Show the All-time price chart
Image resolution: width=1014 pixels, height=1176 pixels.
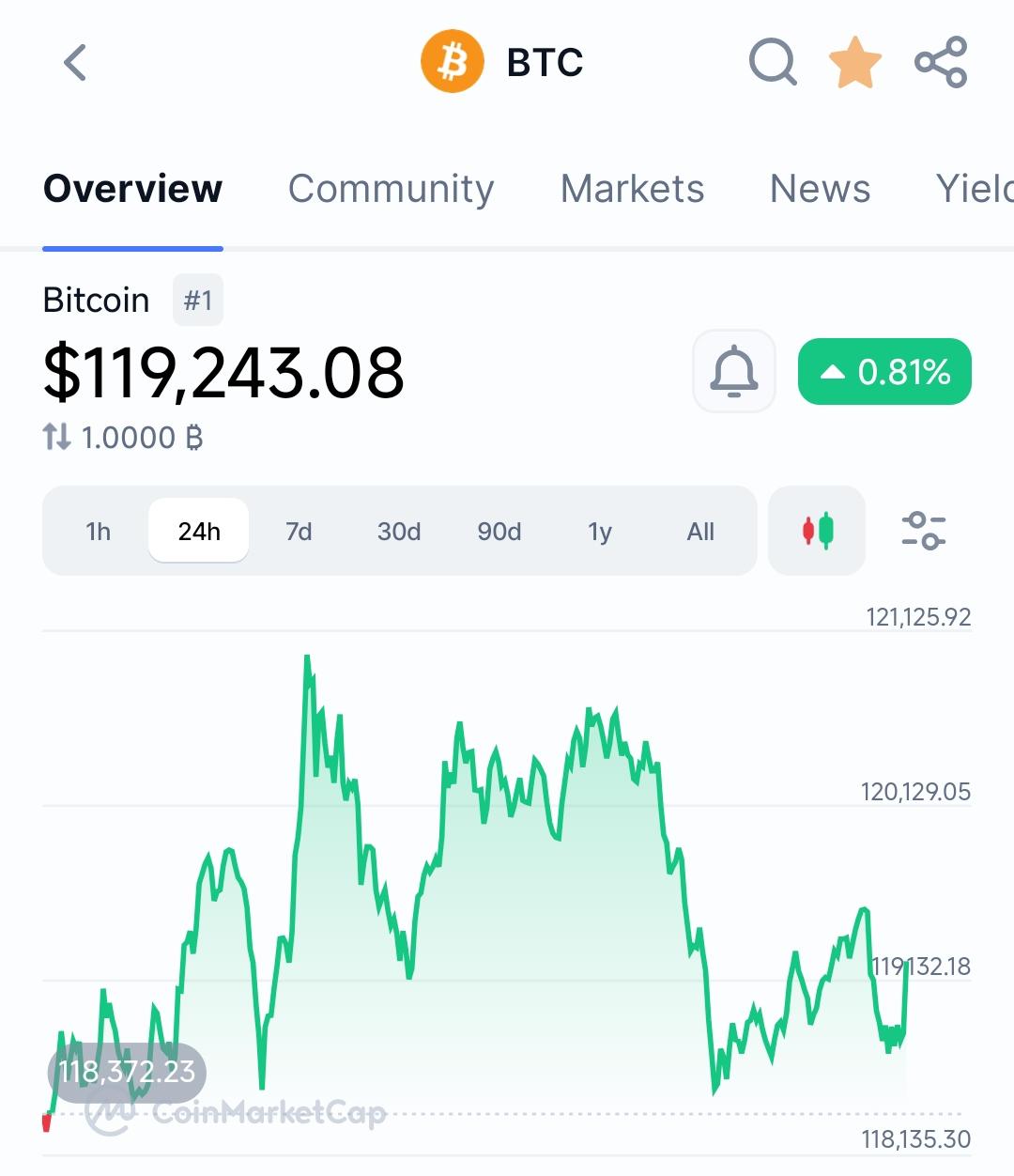[x=700, y=532]
